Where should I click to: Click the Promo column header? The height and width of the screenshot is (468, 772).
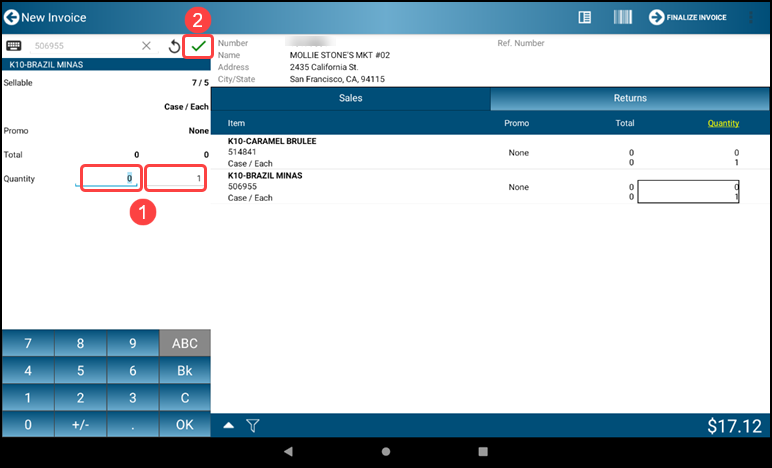pos(516,123)
